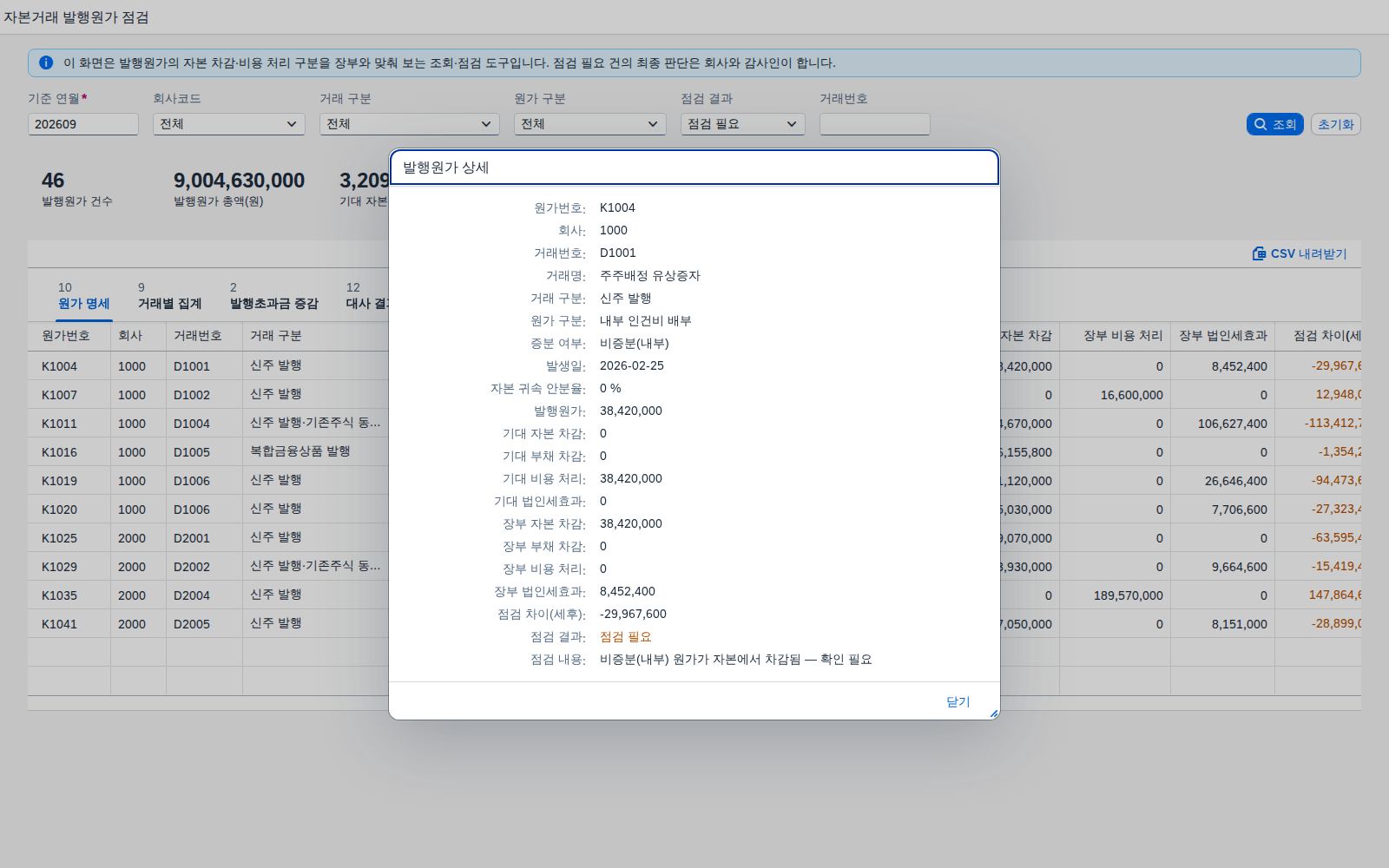Switch to the 원가 명세 tab
Viewport: 1389px width, 868px height.
click(x=83, y=296)
